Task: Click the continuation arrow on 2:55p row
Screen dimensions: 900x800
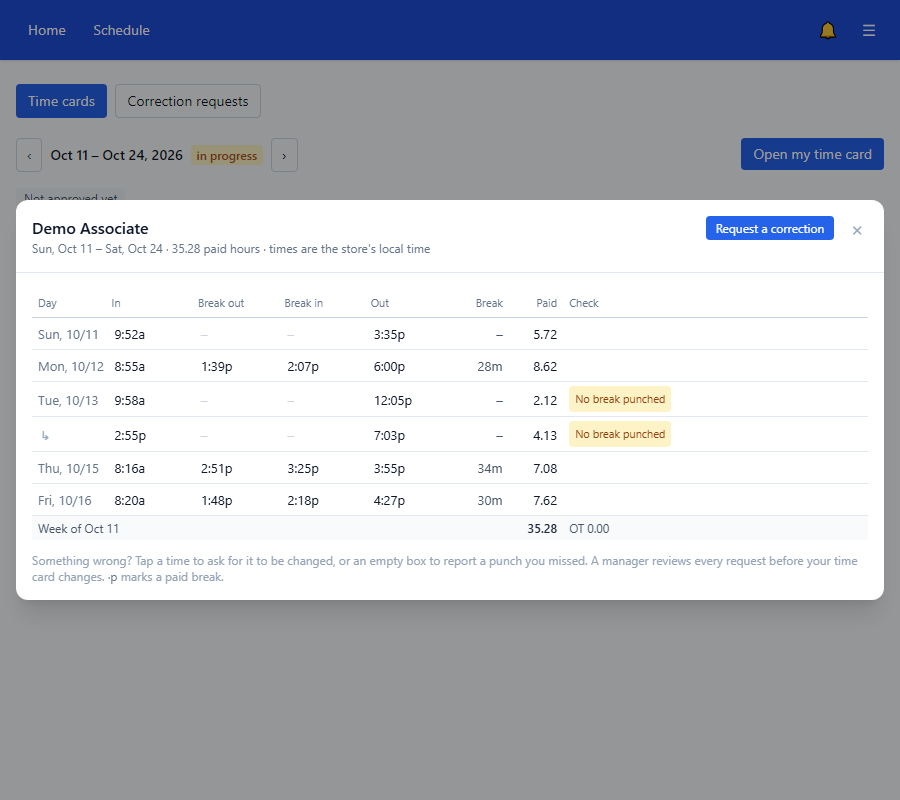Action: tap(45, 436)
